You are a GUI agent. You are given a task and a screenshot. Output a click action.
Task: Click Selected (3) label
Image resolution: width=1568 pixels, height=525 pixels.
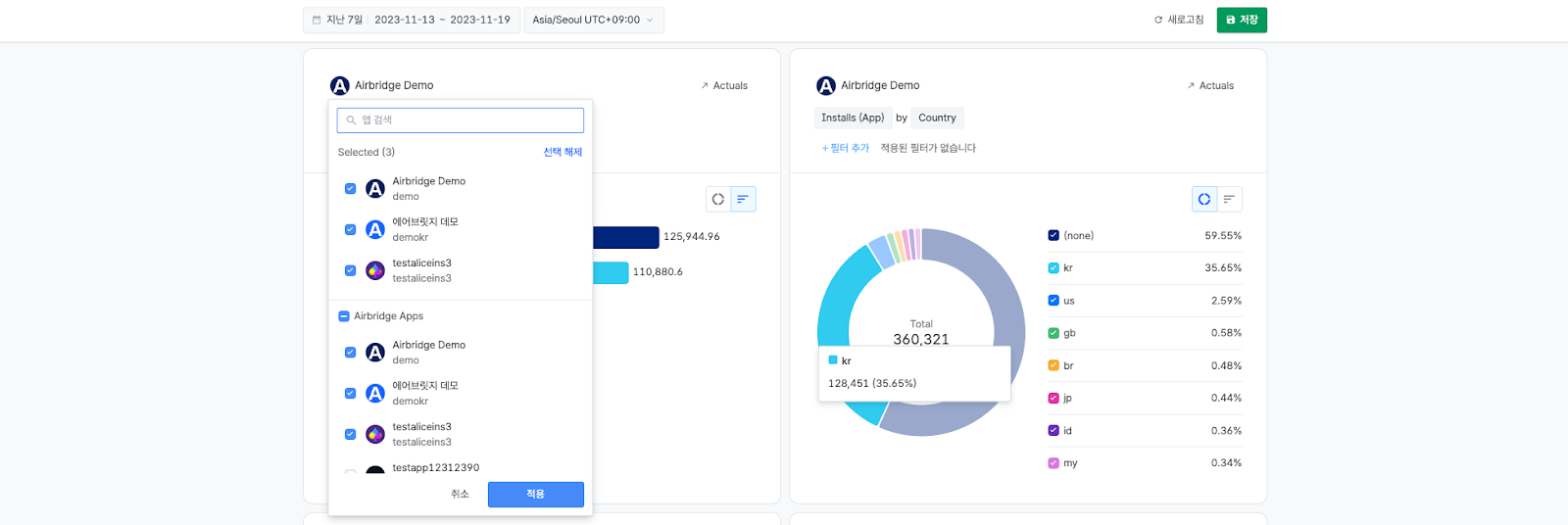tap(367, 153)
